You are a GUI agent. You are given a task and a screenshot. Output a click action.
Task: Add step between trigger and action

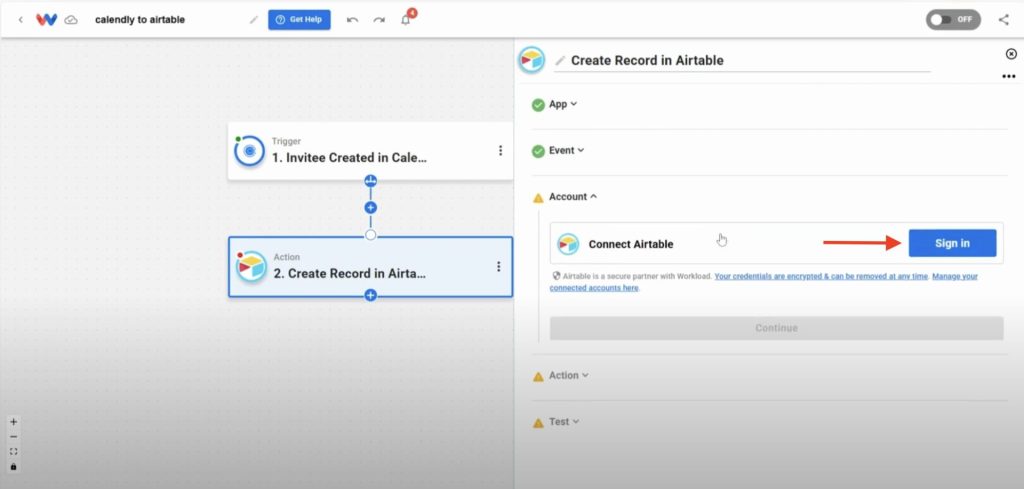coord(370,208)
